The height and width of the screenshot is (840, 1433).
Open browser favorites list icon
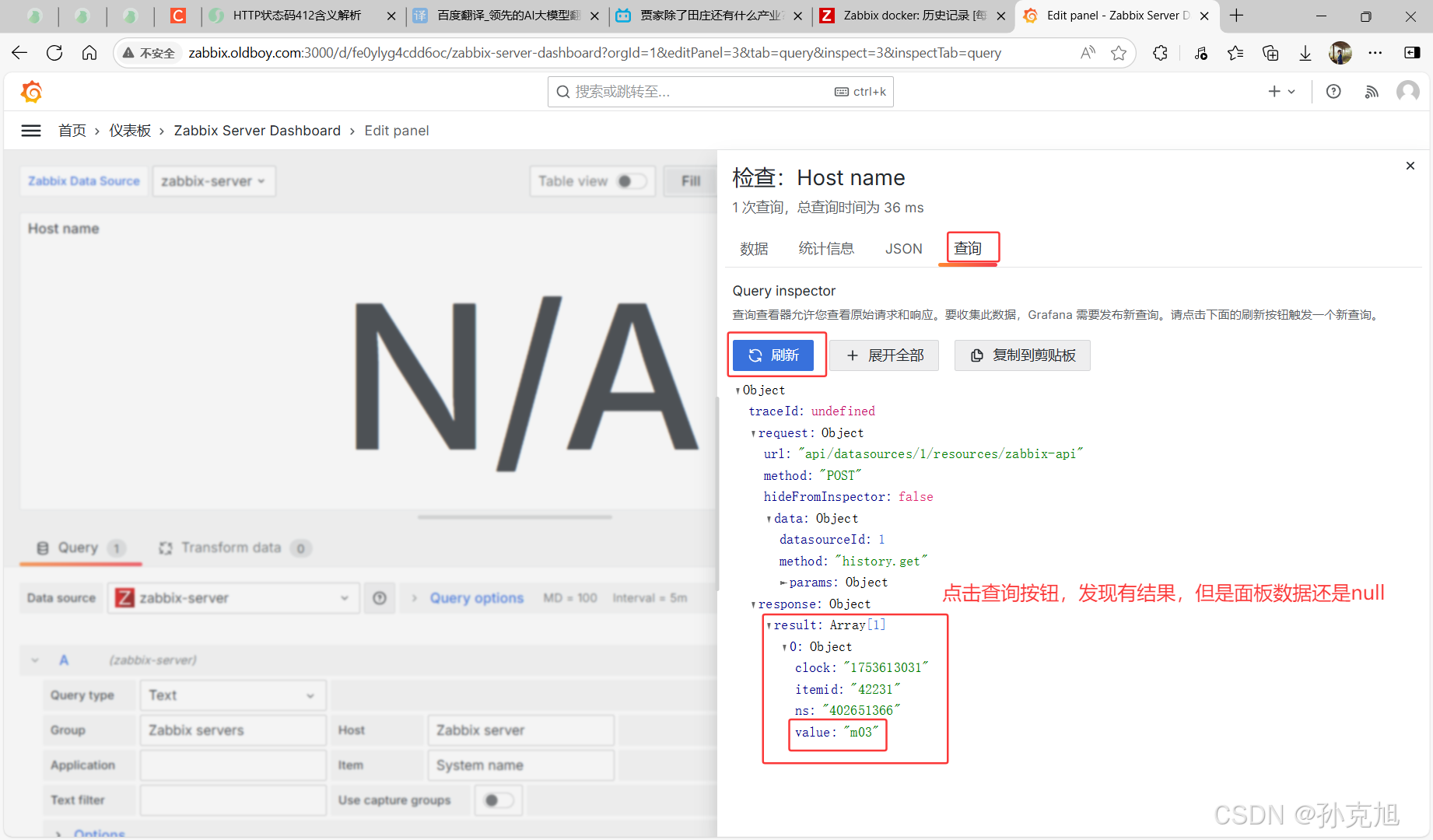point(1235,53)
